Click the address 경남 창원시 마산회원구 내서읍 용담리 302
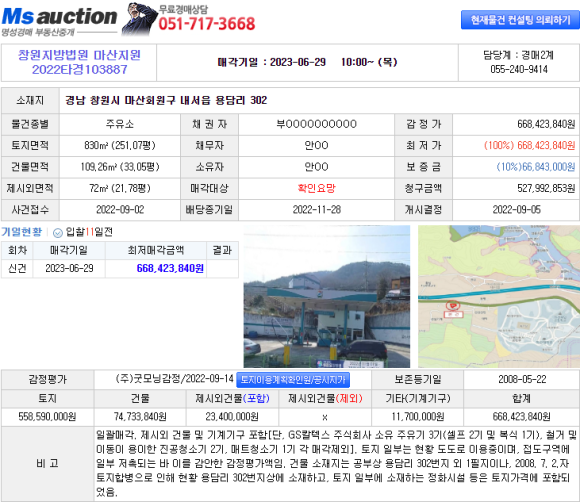The height and width of the screenshot is (502, 580). click(x=166, y=100)
